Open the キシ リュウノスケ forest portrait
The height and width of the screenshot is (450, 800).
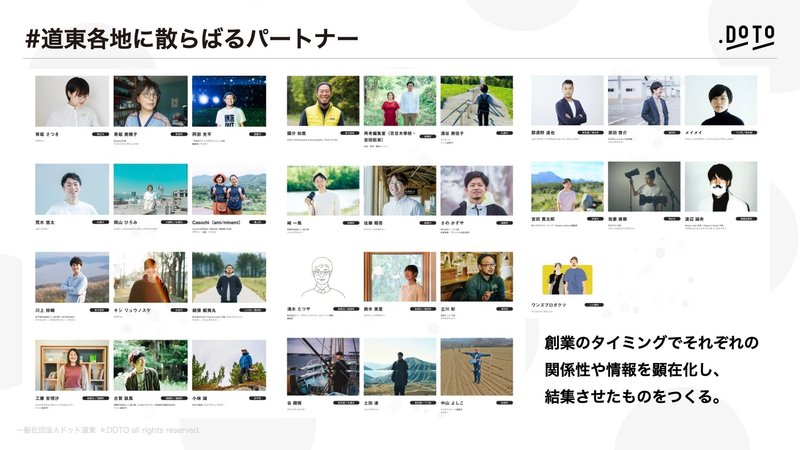(151, 277)
